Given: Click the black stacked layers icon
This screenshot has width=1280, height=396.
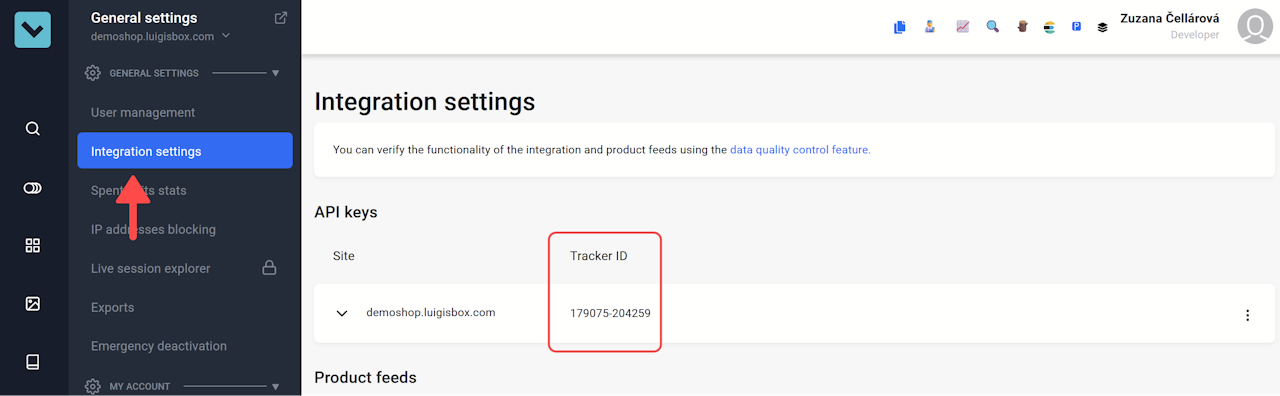Looking at the screenshot, I should click(x=1102, y=27).
